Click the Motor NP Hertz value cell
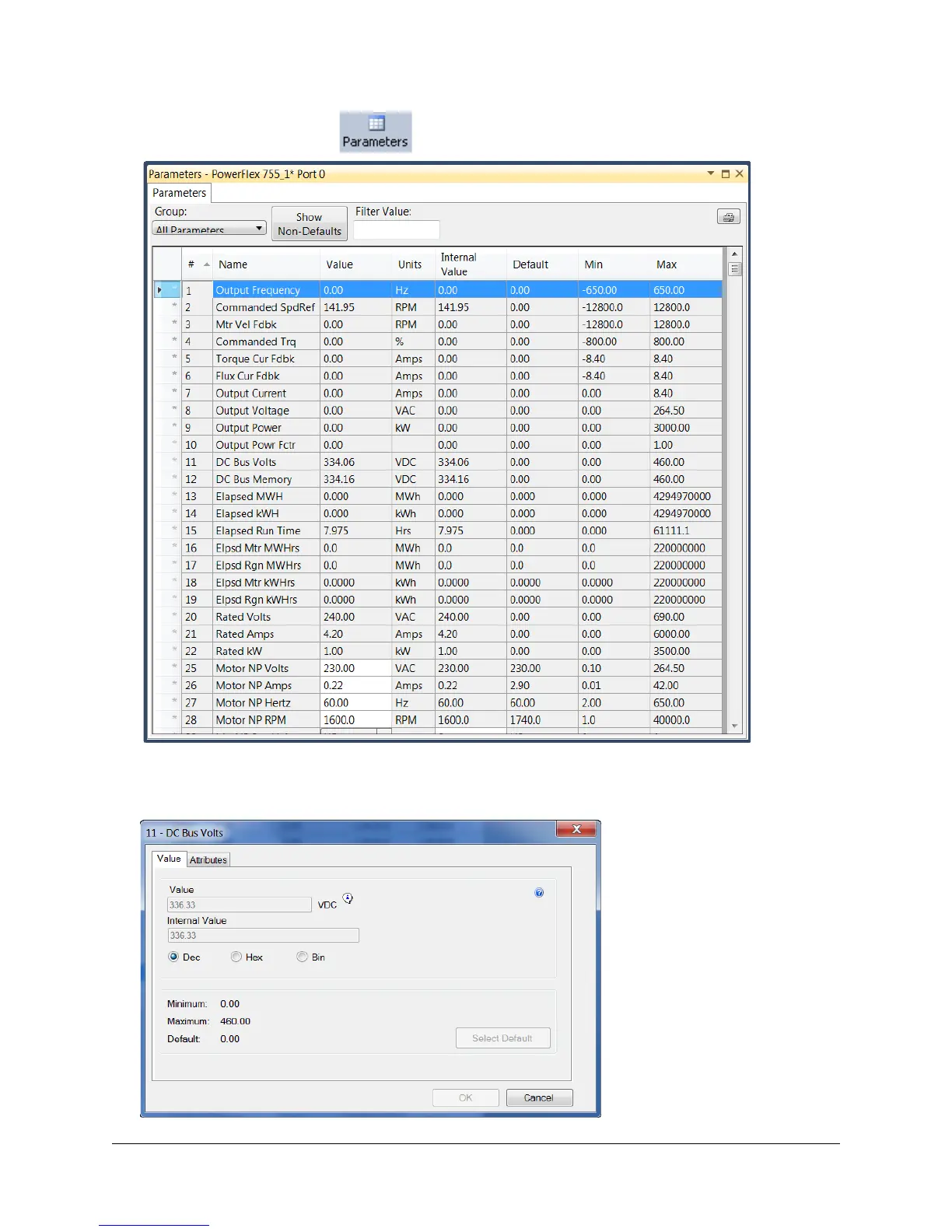 [356, 702]
